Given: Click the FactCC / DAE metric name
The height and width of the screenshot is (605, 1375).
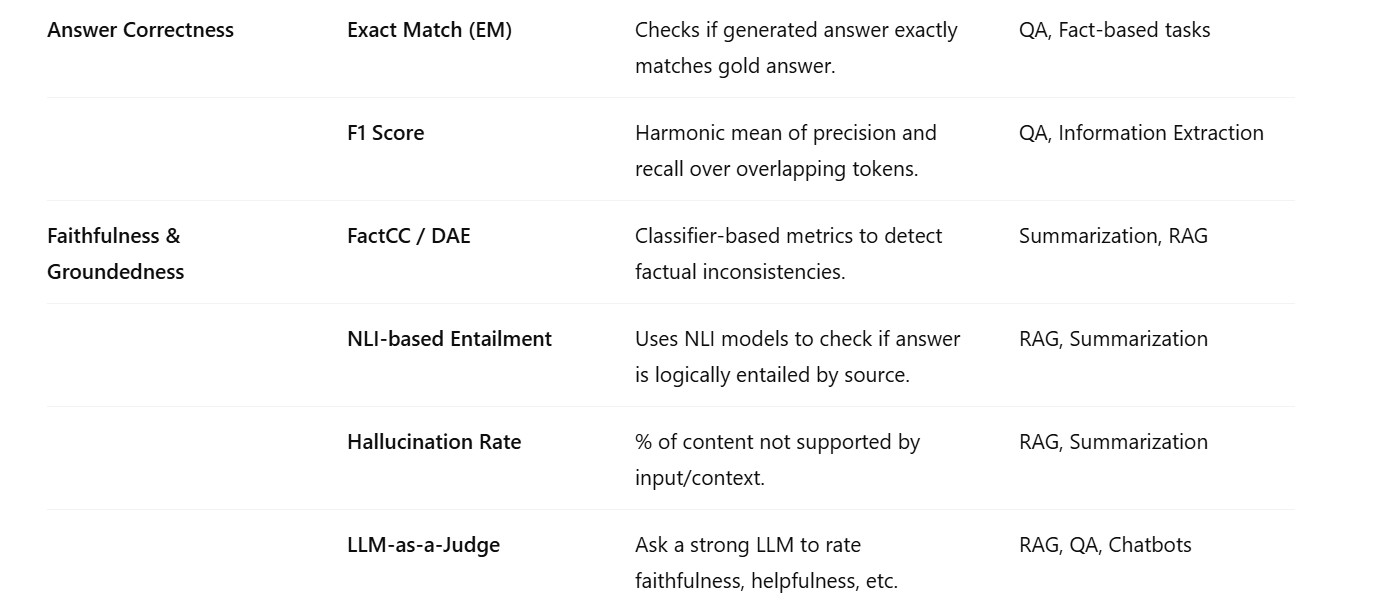Looking at the screenshot, I should (x=408, y=236).
